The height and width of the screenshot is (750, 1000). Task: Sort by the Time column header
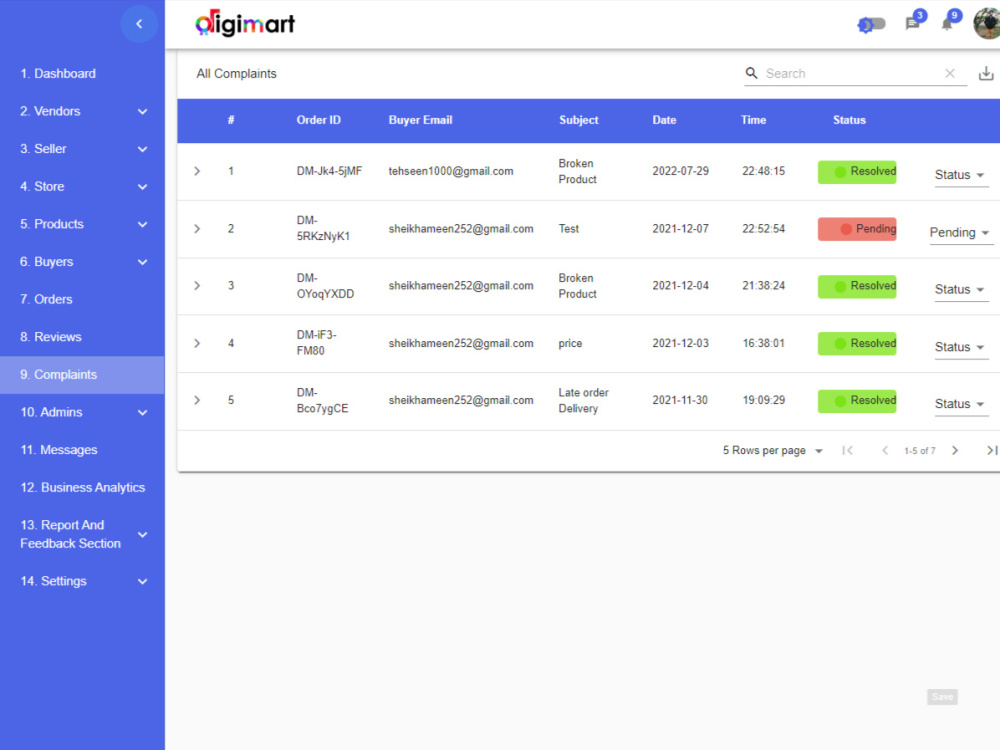coord(753,120)
